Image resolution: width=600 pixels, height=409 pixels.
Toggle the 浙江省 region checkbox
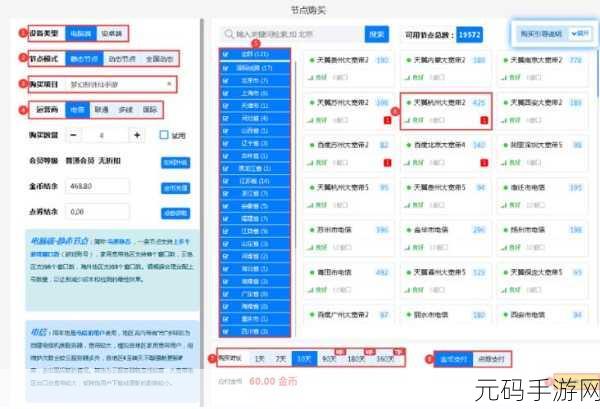click(x=225, y=194)
